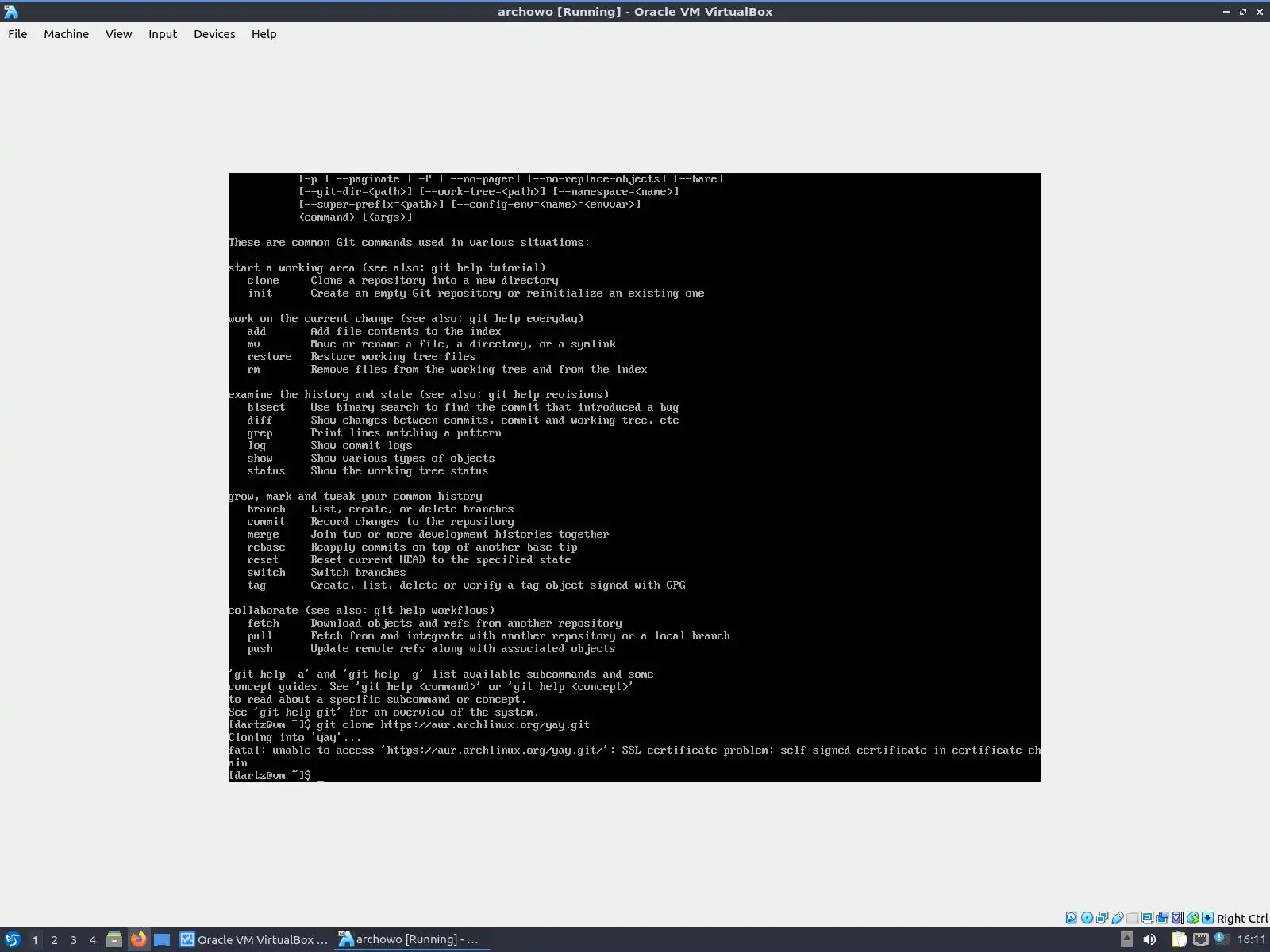Click the 16:11 clock
Image resolution: width=1270 pixels, height=952 pixels.
click(1252, 939)
